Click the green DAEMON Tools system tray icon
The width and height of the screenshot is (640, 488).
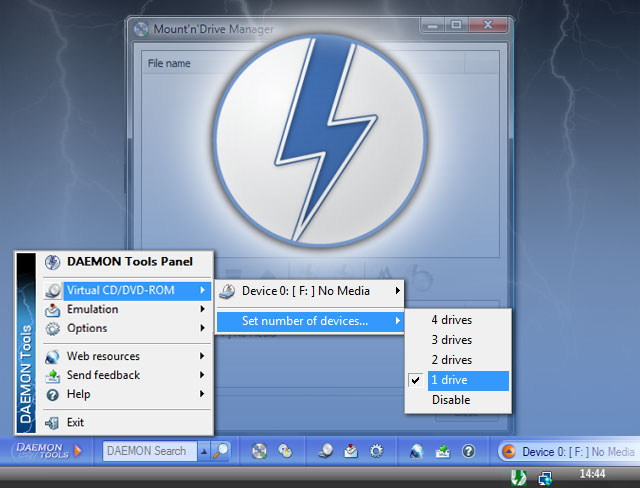519,477
